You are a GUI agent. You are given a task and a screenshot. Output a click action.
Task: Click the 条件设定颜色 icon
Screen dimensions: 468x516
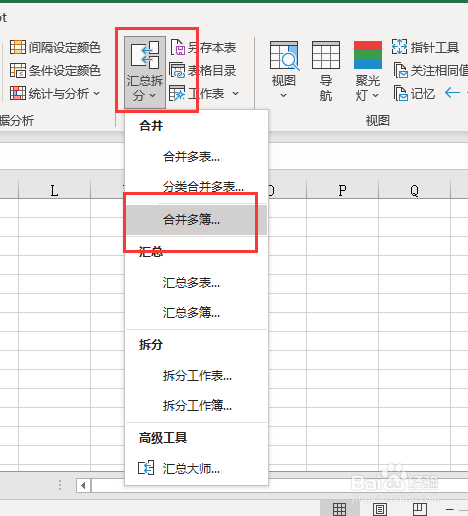point(18,70)
